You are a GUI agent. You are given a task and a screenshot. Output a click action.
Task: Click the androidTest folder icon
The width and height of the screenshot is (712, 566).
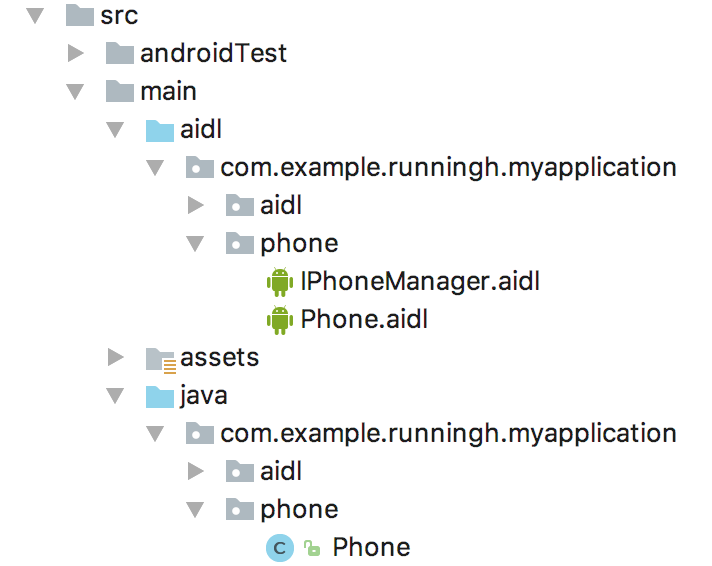click(119, 54)
